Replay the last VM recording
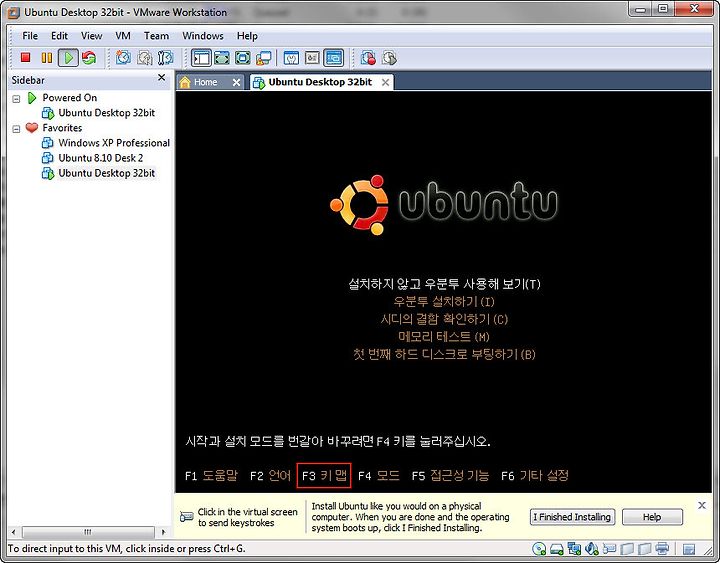The image size is (720, 563). pyautogui.click(x=389, y=58)
